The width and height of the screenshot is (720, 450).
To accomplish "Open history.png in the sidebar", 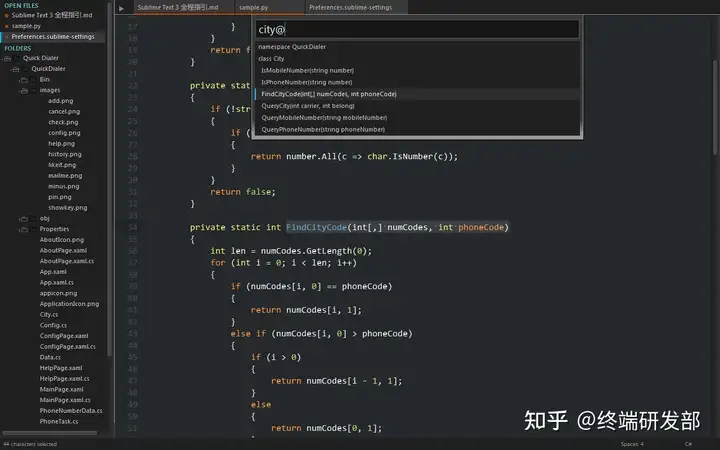I will pyautogui.click(x=65, y=154).
